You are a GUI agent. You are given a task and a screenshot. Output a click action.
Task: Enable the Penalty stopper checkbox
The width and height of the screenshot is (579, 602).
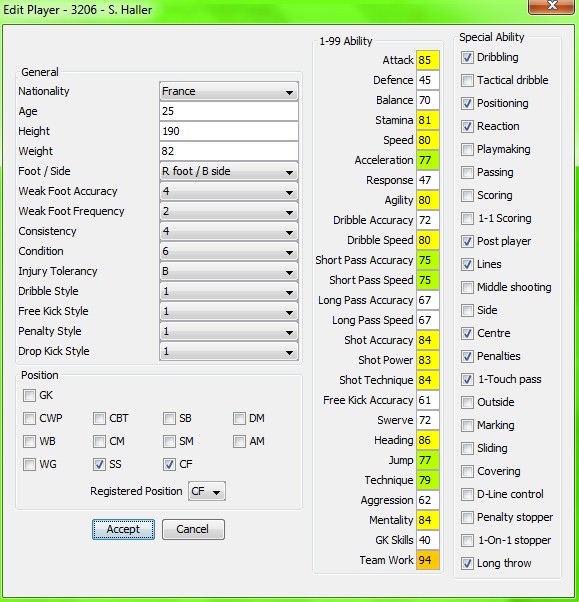467,517
